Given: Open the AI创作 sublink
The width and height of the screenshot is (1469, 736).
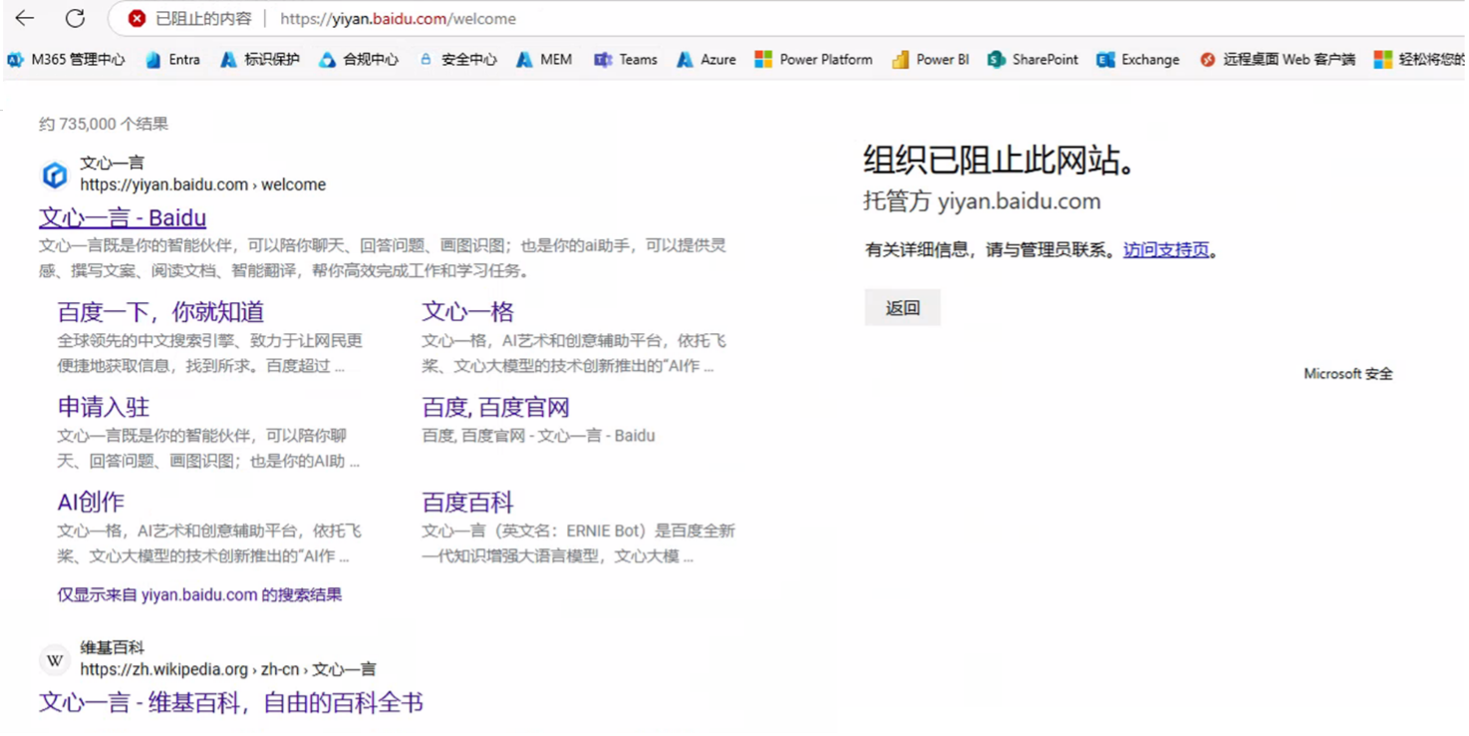Looking at the screenshot, I should click(91, 502).
